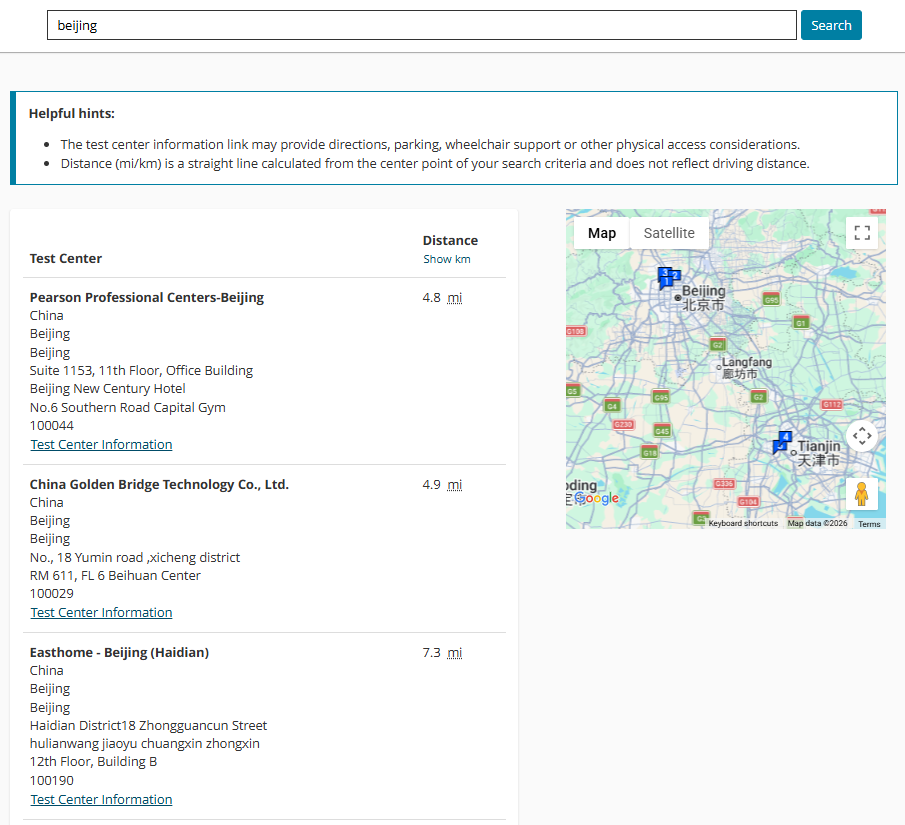Click the Pearson Professional Centers-Beijing heading
Image resolution: width=905 pixels, height=825 pixels.
coord(147,297)
